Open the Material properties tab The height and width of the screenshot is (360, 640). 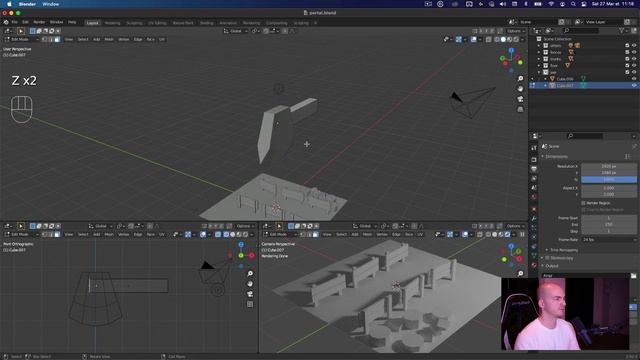[534, 265]
